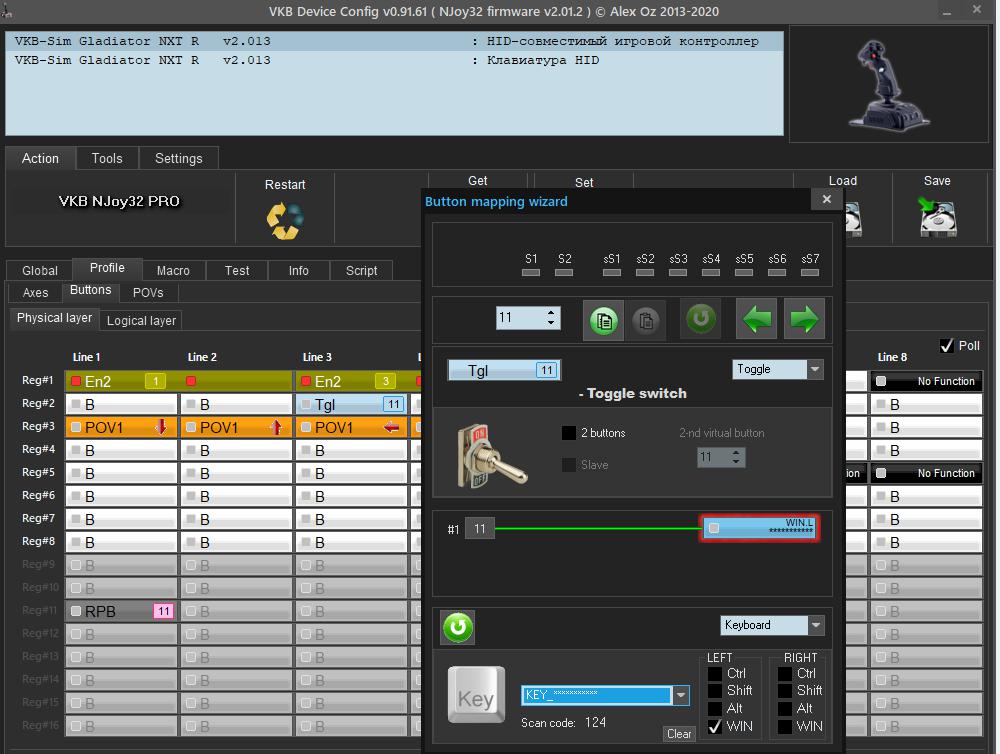Click the Set button

584,182
